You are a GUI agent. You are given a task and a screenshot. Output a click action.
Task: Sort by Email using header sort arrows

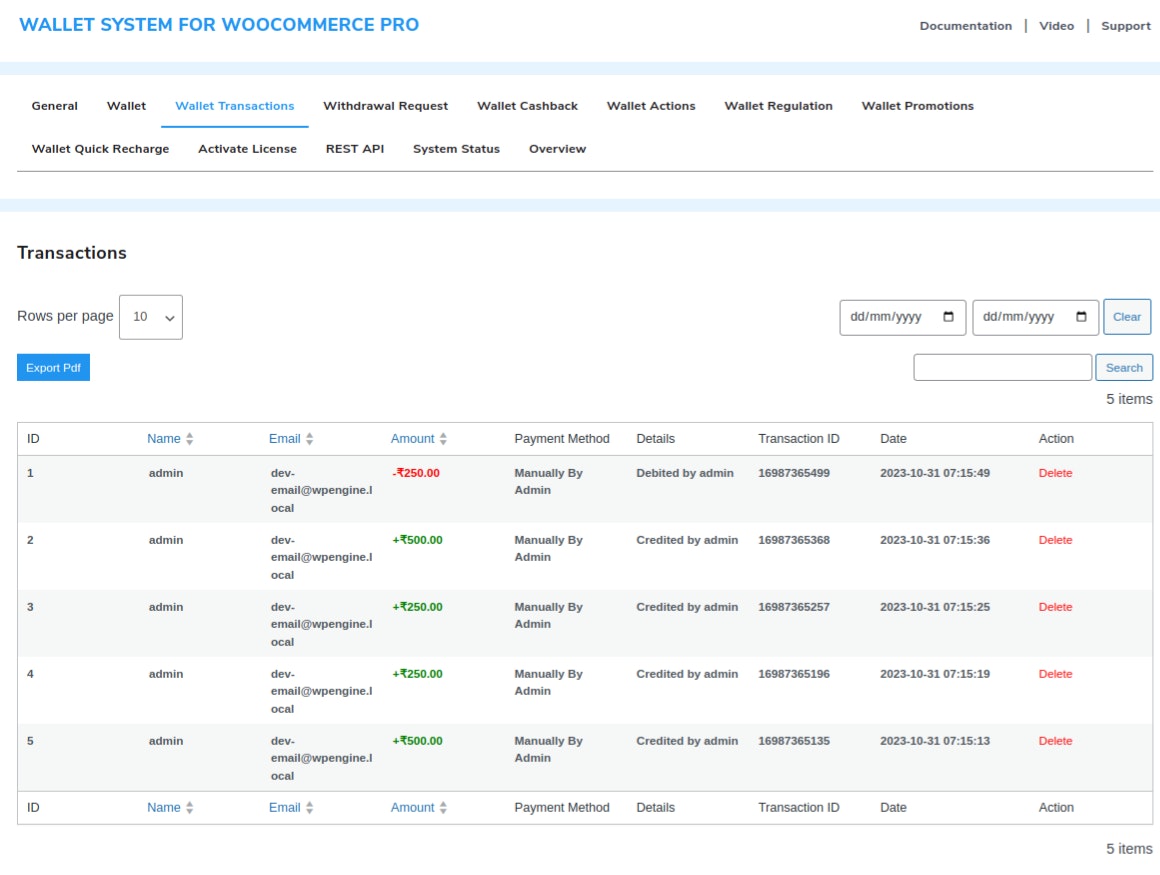(x=309, y=439)
